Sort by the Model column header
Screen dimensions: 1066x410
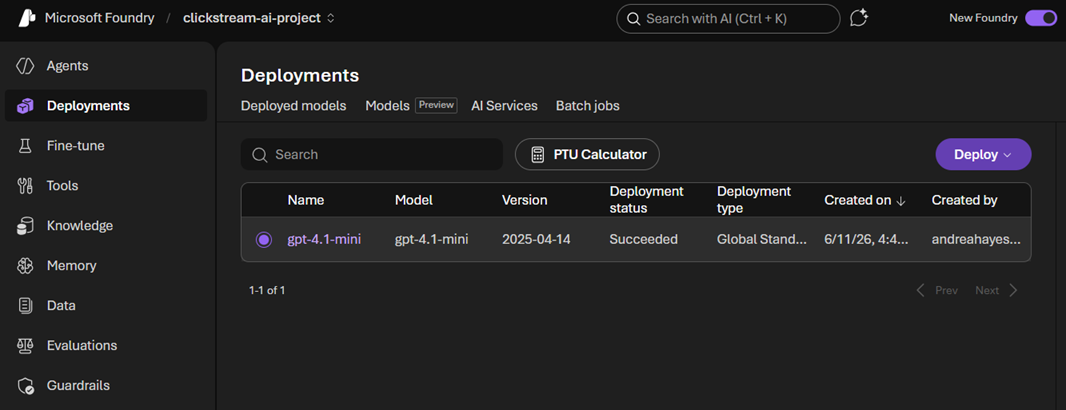coord(414,201)
